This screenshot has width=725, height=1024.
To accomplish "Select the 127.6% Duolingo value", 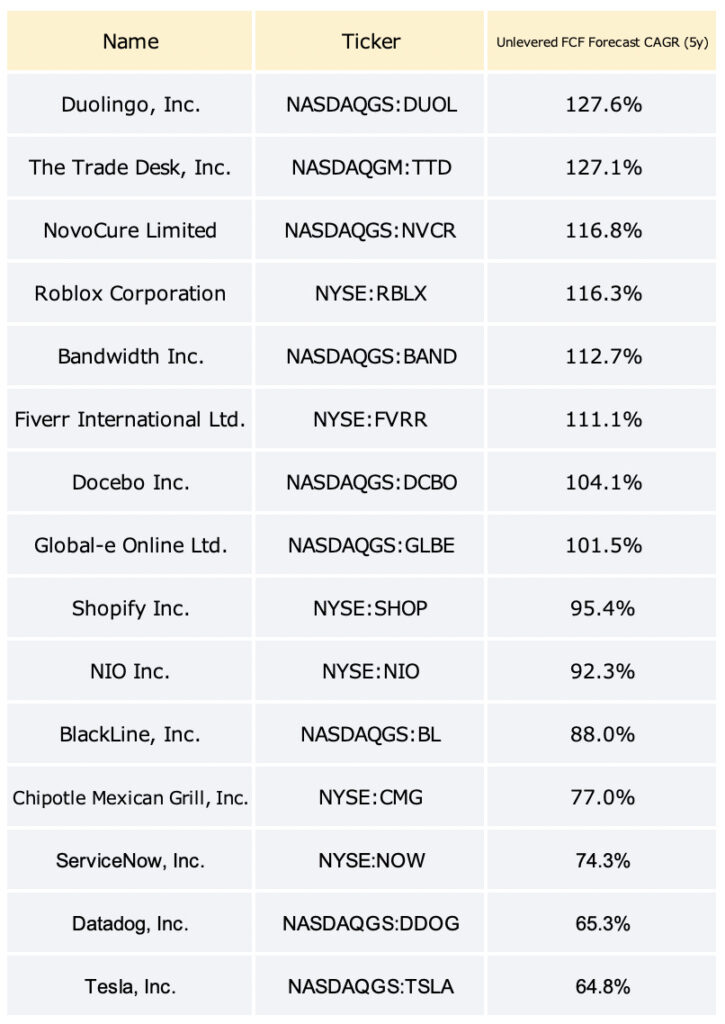I will 602,104.
